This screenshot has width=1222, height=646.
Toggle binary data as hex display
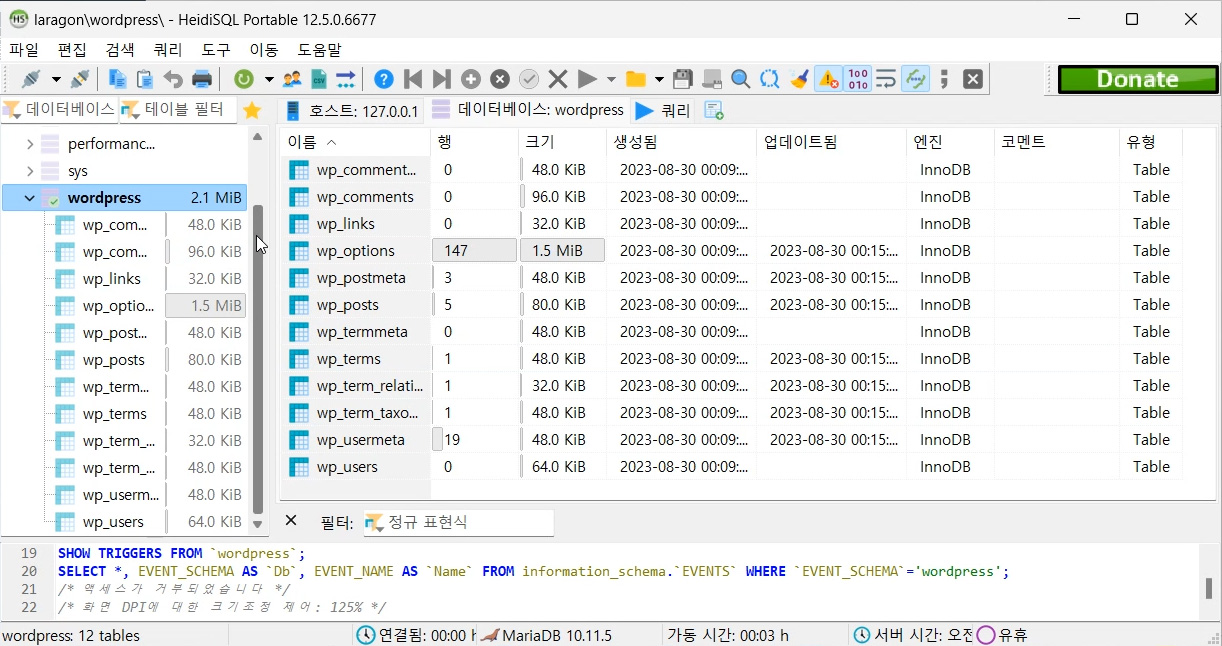pyautogui.click(x=857, y=79)
